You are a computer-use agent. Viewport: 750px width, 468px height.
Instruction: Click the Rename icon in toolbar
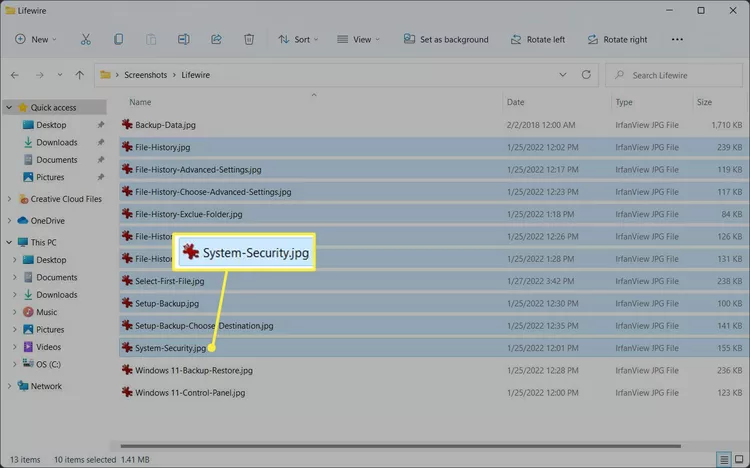pyautogui.click(x=183, y=40)
